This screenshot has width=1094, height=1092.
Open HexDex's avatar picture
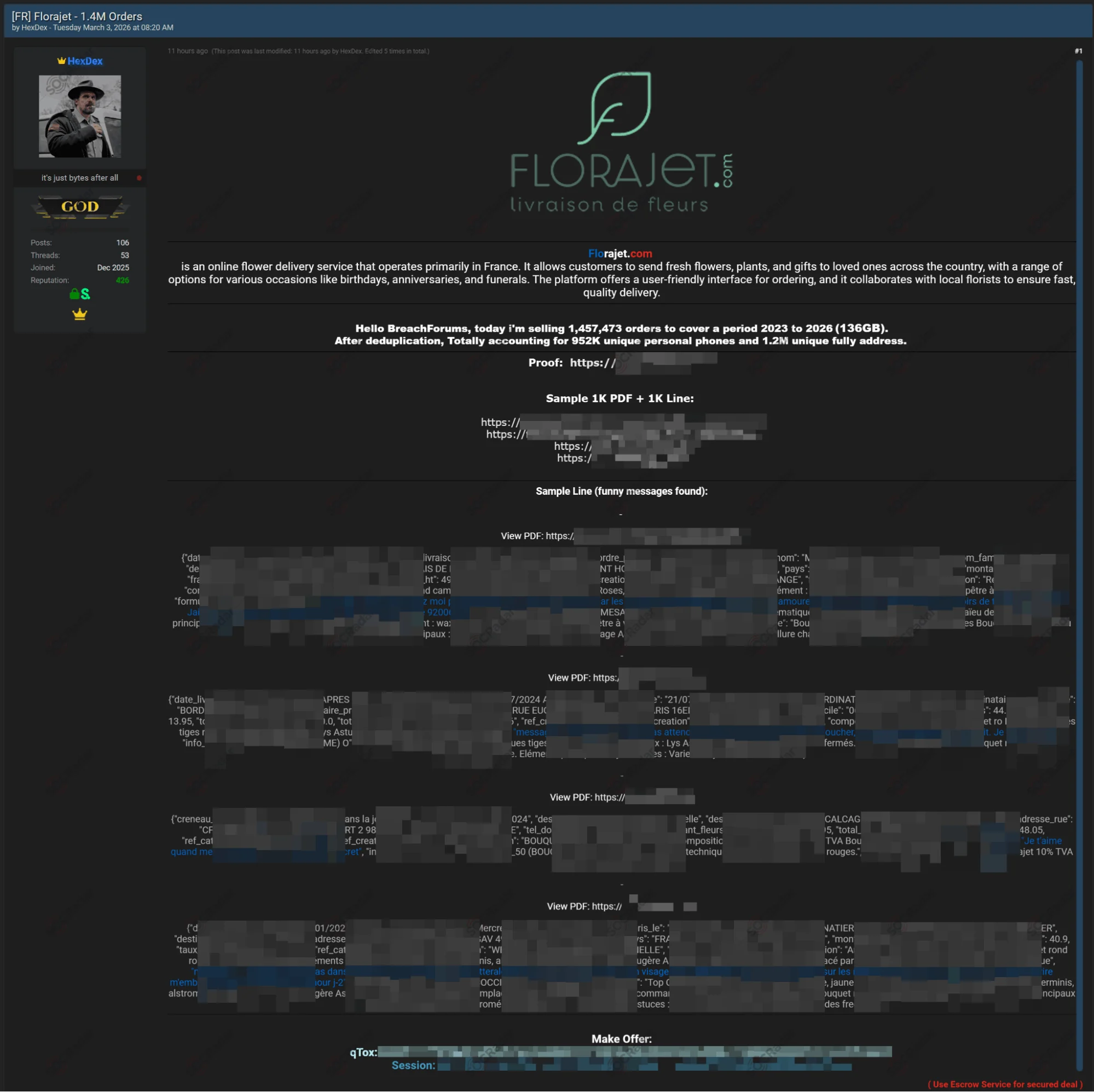pos(80,116)
